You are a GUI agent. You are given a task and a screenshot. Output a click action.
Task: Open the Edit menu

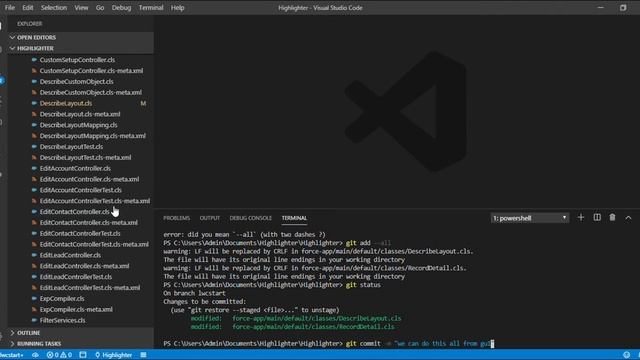(x=28, y=8)
